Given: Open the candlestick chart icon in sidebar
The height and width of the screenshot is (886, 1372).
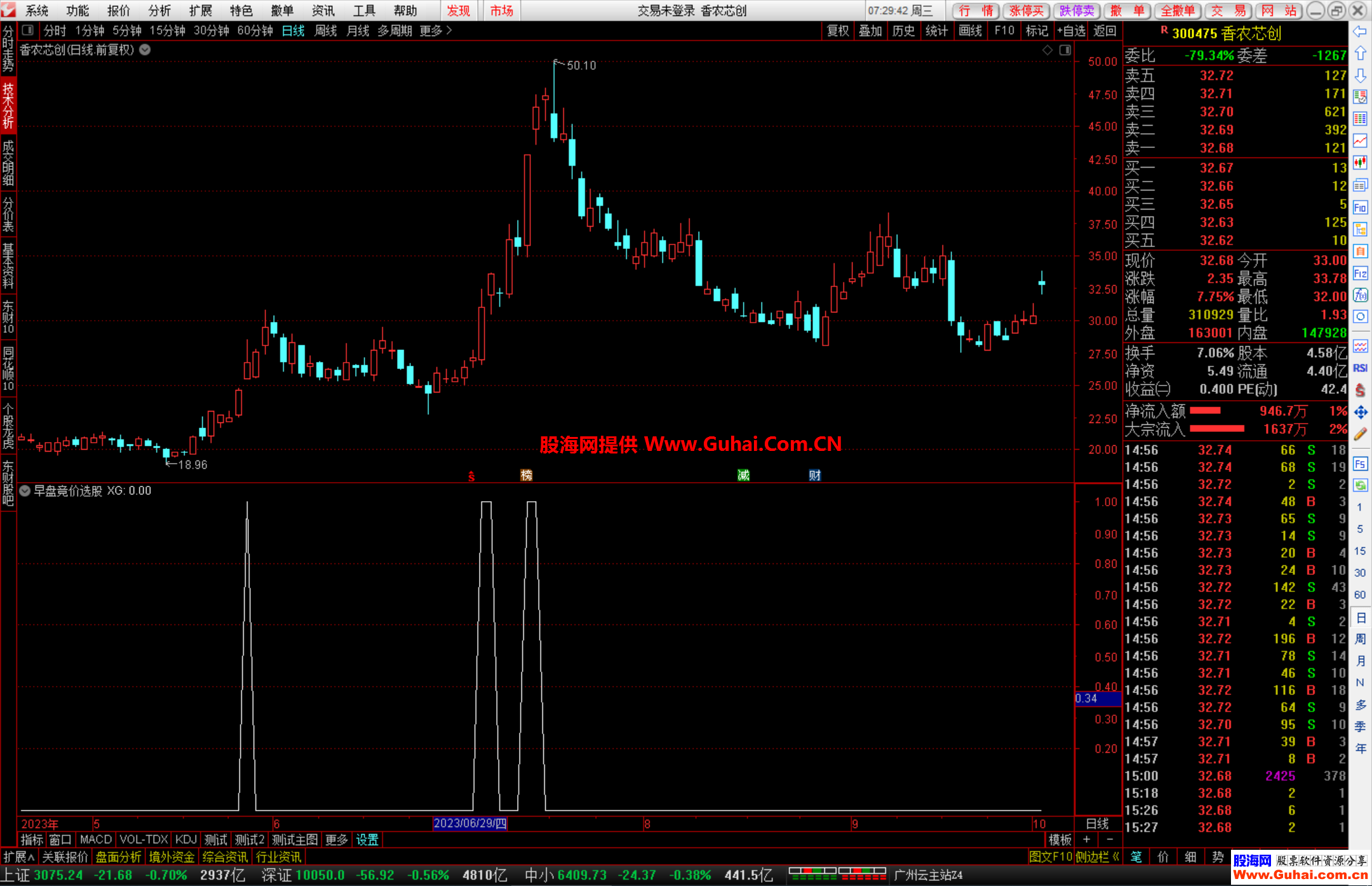Looking at the screenshot, I should tap(1360, 163).
